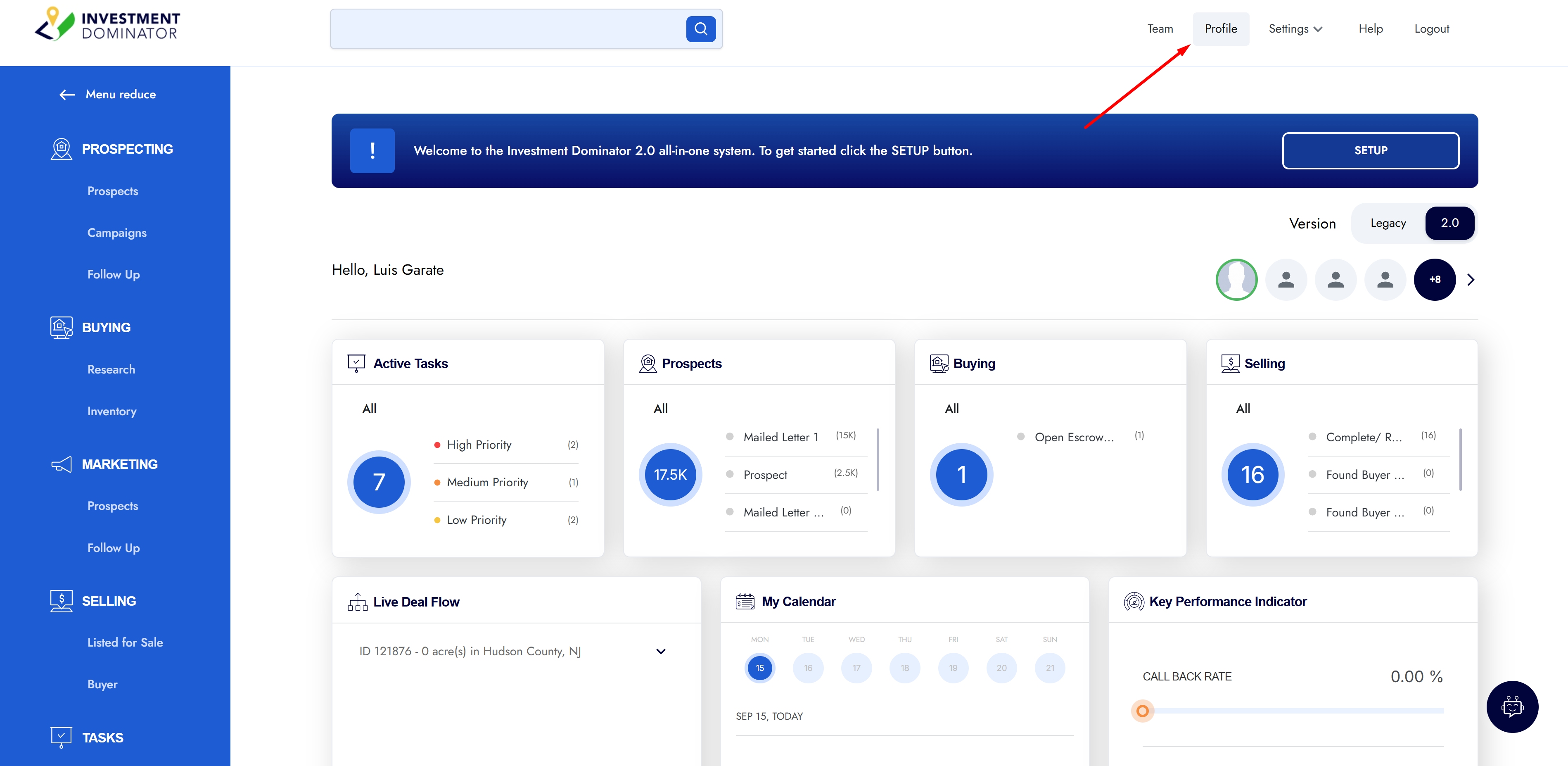The width and height of the screenshot is (1568, 766).
Task: Click the Buying total 1 circle
Action: [x=961, y=474]
